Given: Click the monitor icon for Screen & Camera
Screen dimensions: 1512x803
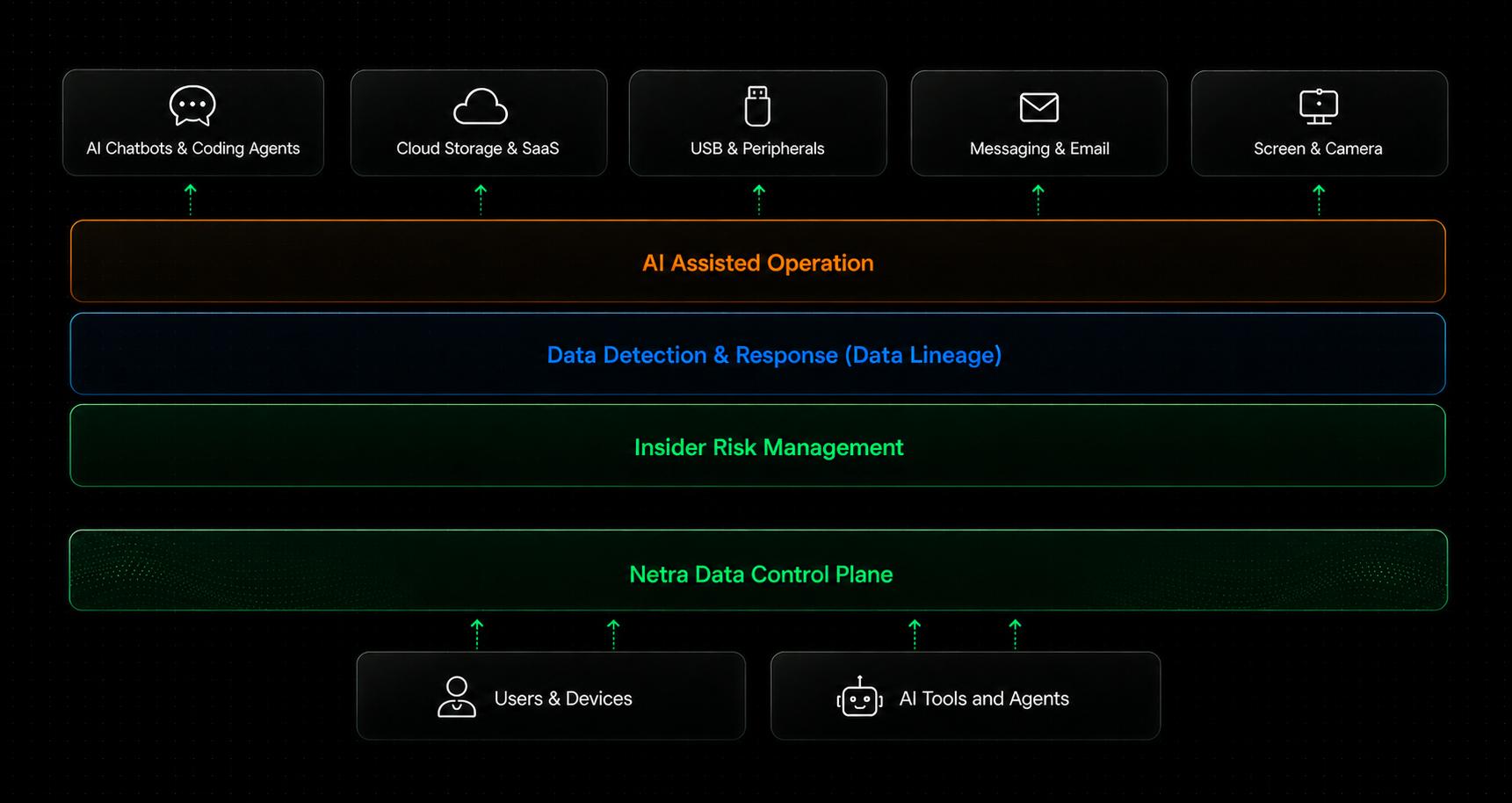Looking at the screenshot, I should click(x=1319, y=107).
